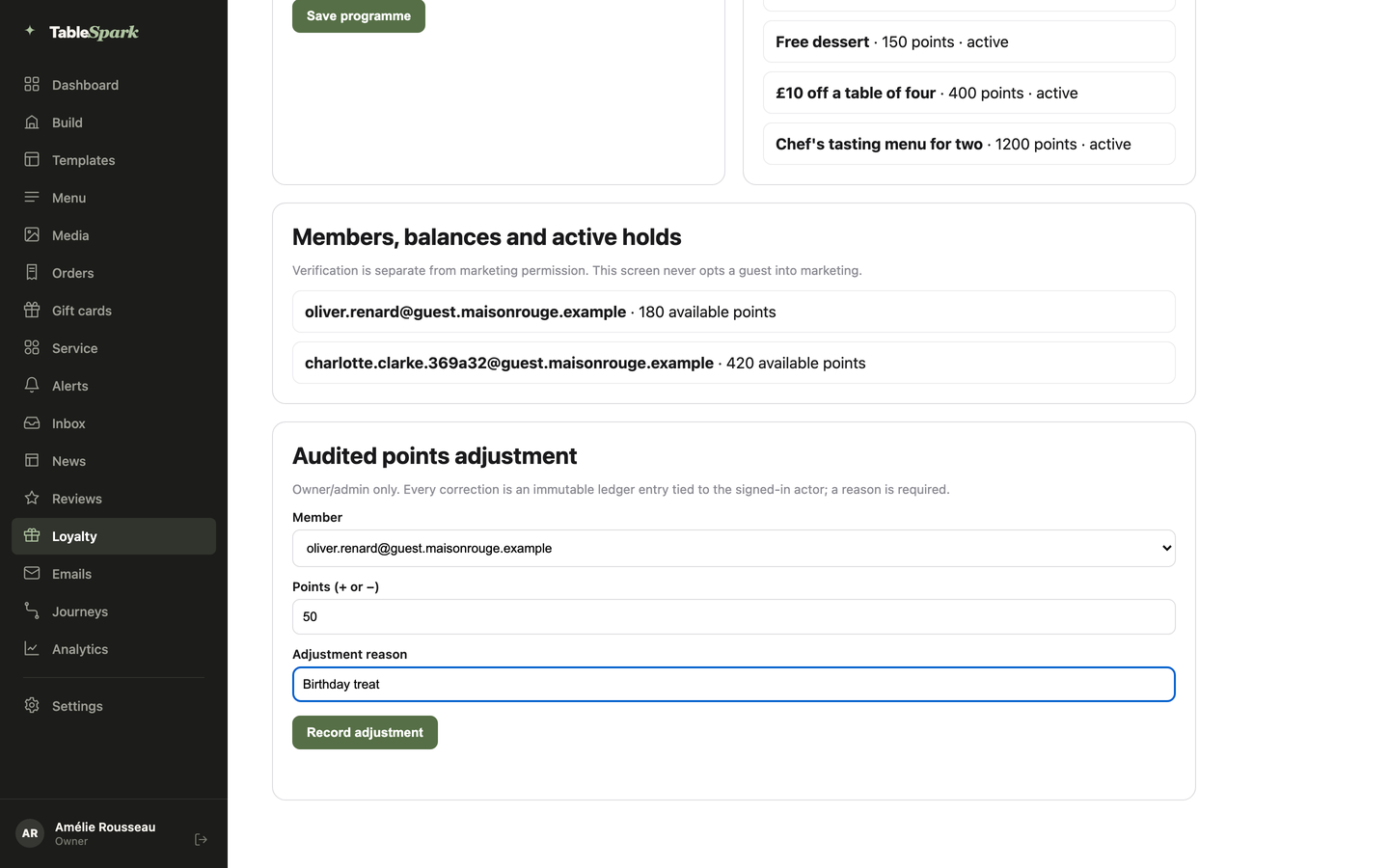Click the TableSpark sparkle logo icon
This screenshot has width=1389, height=868.
(x=30, y=31)
